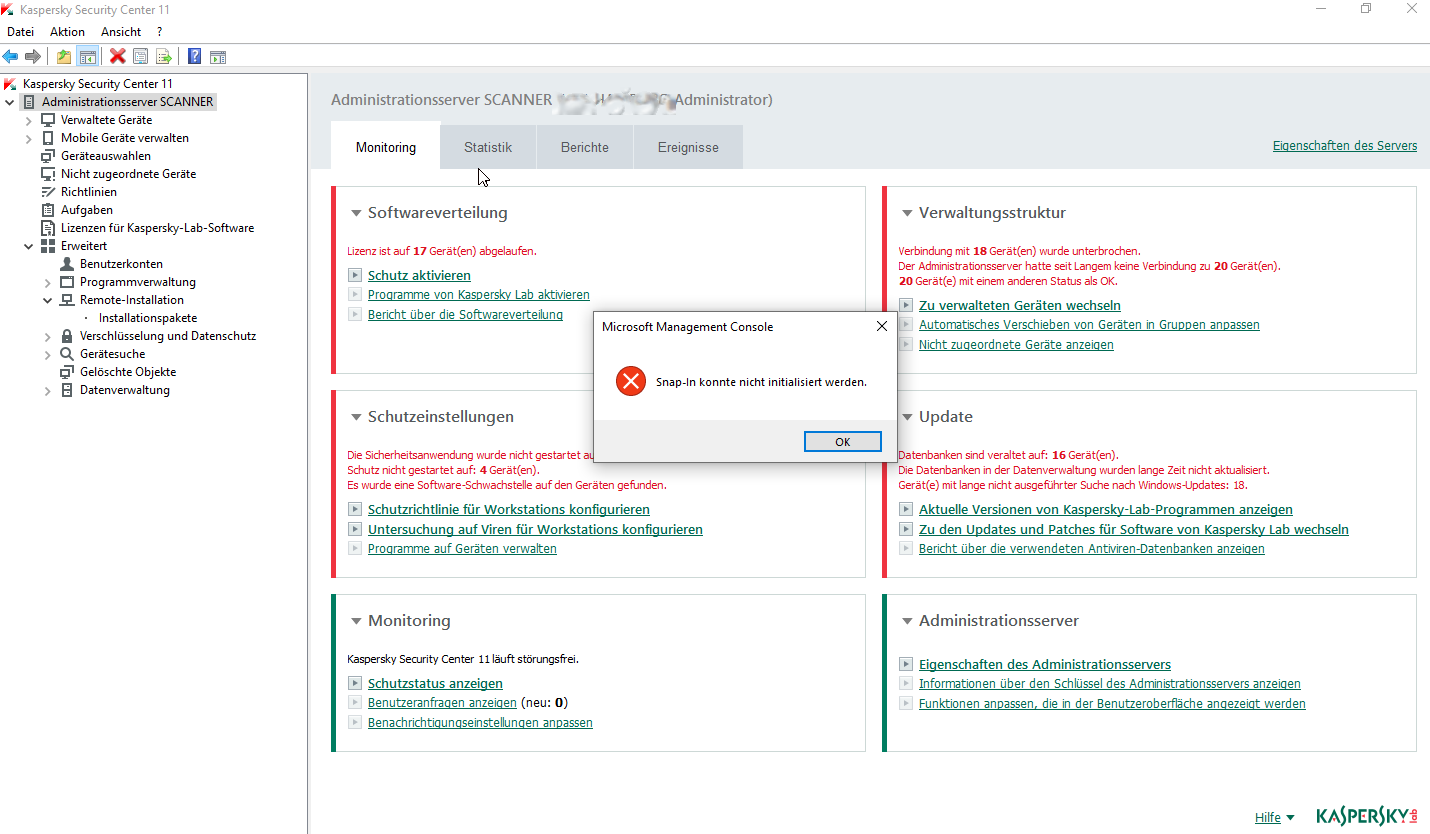This screenshot has height=834, width=1430.
Task: Open the Eigenschaften des Servers link
Action: click(1345, 146)
